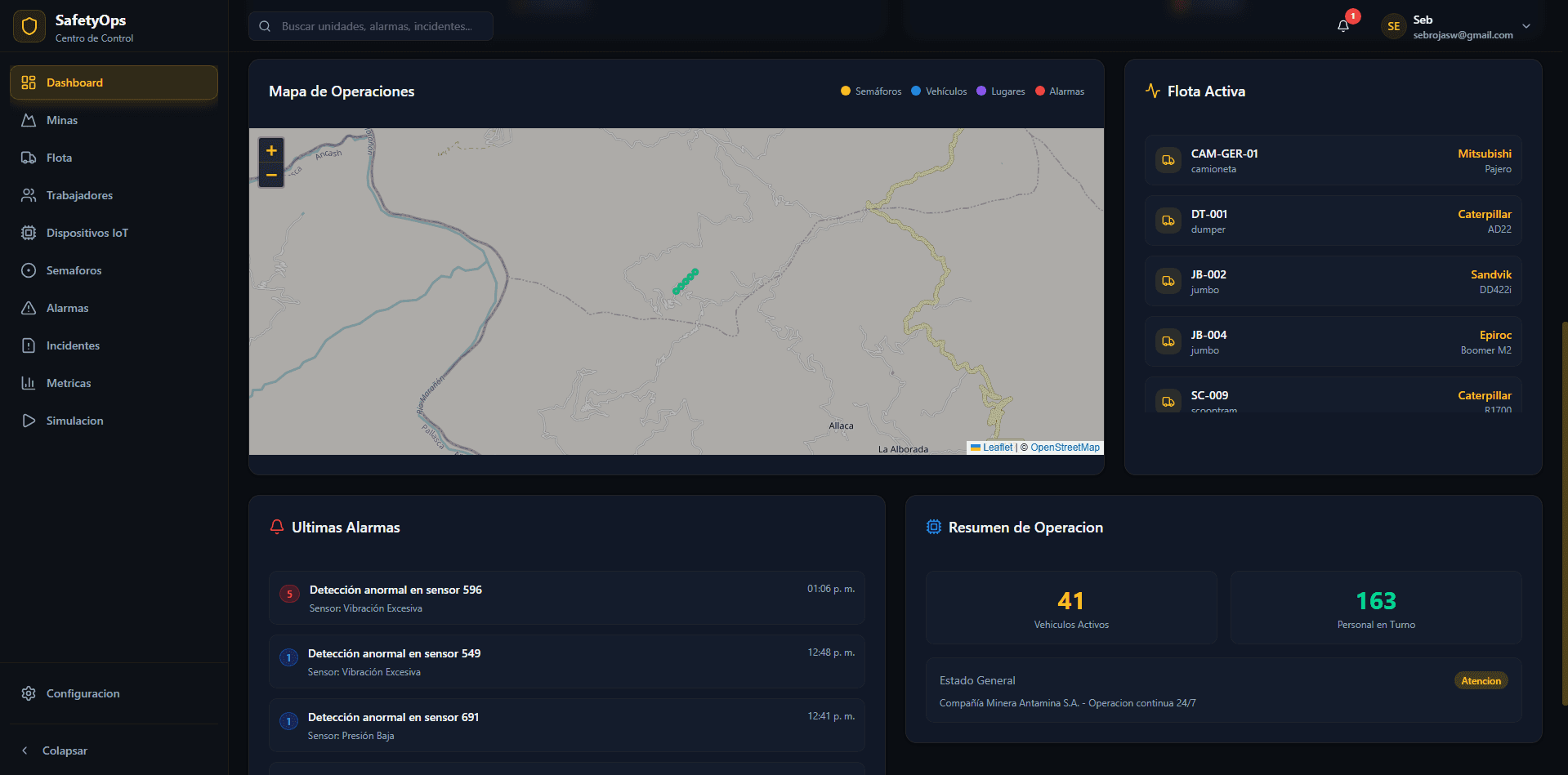1568x775 pixels.
Task: Expand the user account menu chevron
Action: [1526, 26]
